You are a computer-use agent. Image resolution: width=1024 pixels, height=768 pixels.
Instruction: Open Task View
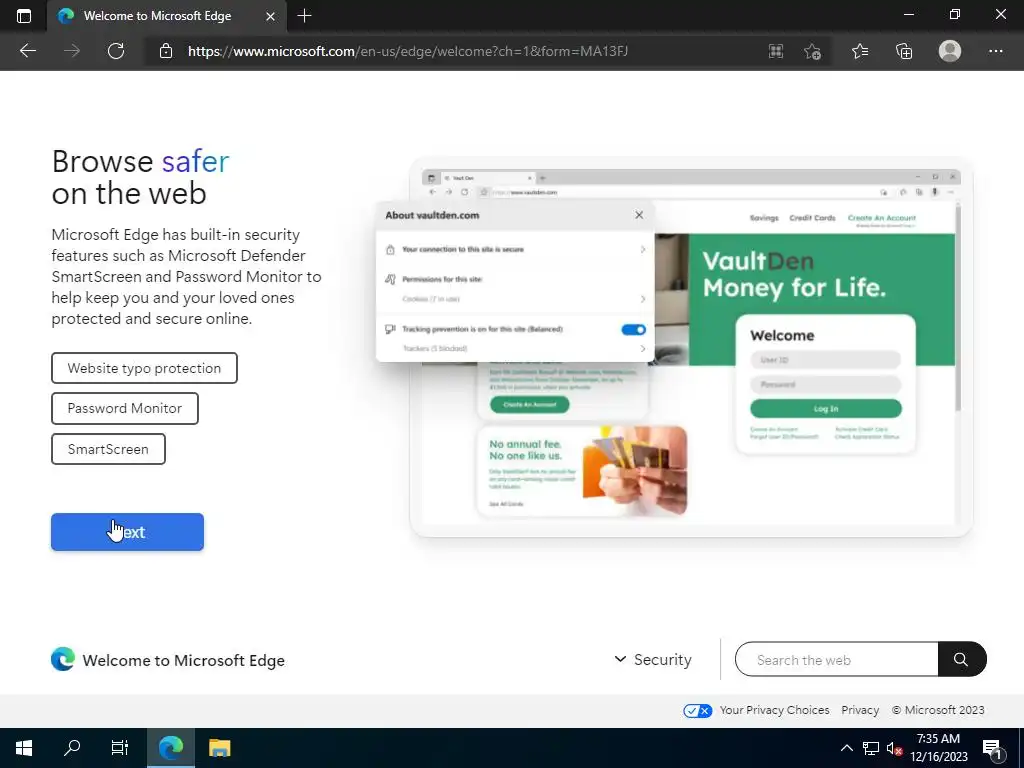[120, 748]
